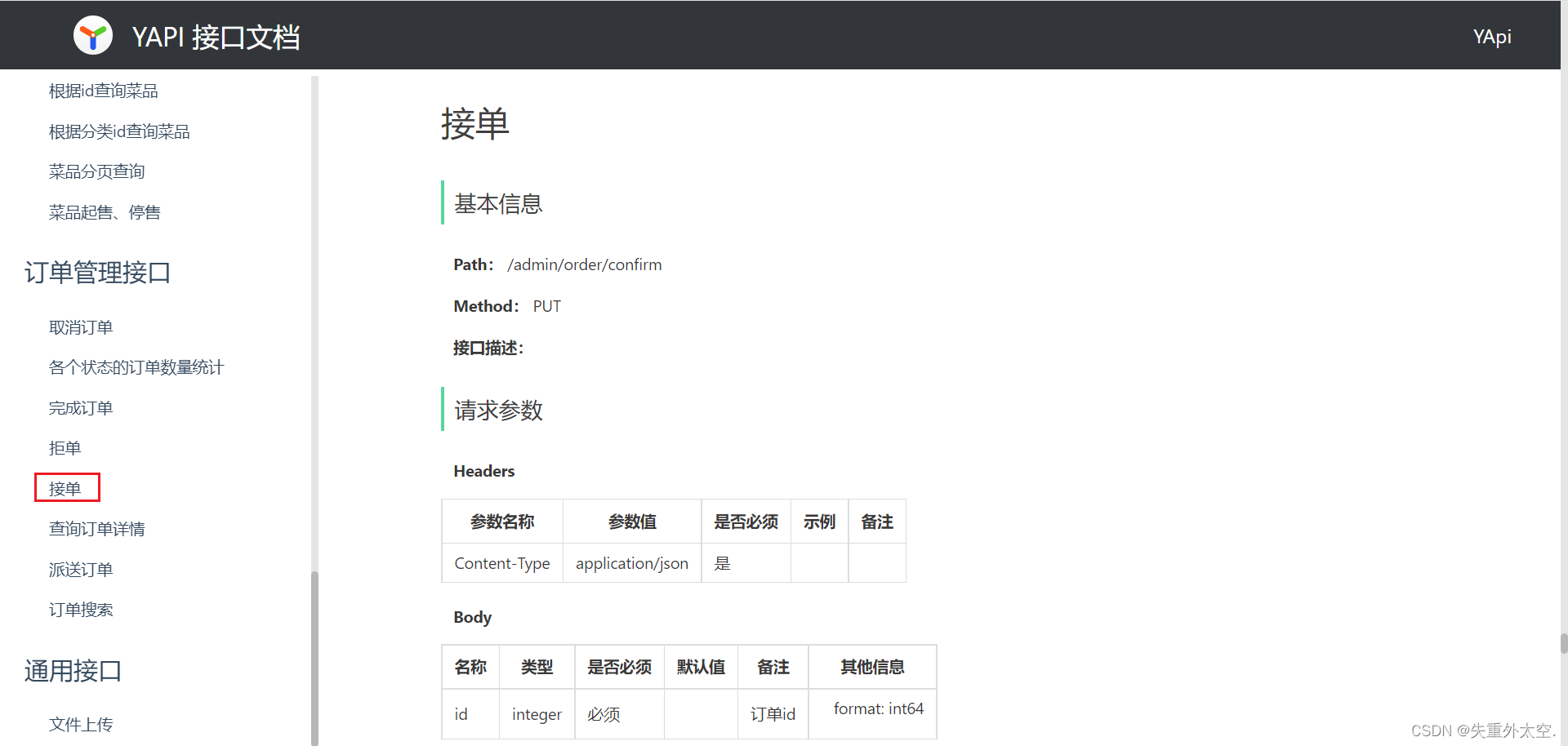Click the PUT method value

coord(547,306)
